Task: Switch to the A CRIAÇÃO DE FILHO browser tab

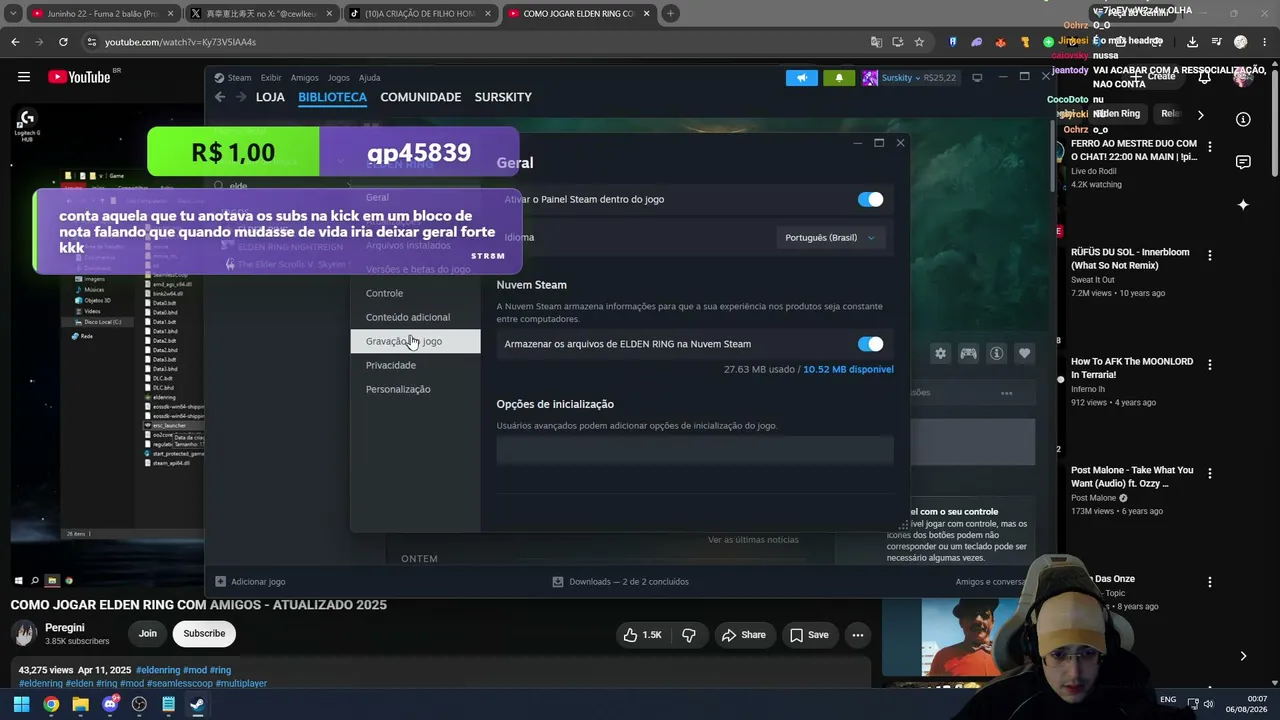Action: coord(422,14)
